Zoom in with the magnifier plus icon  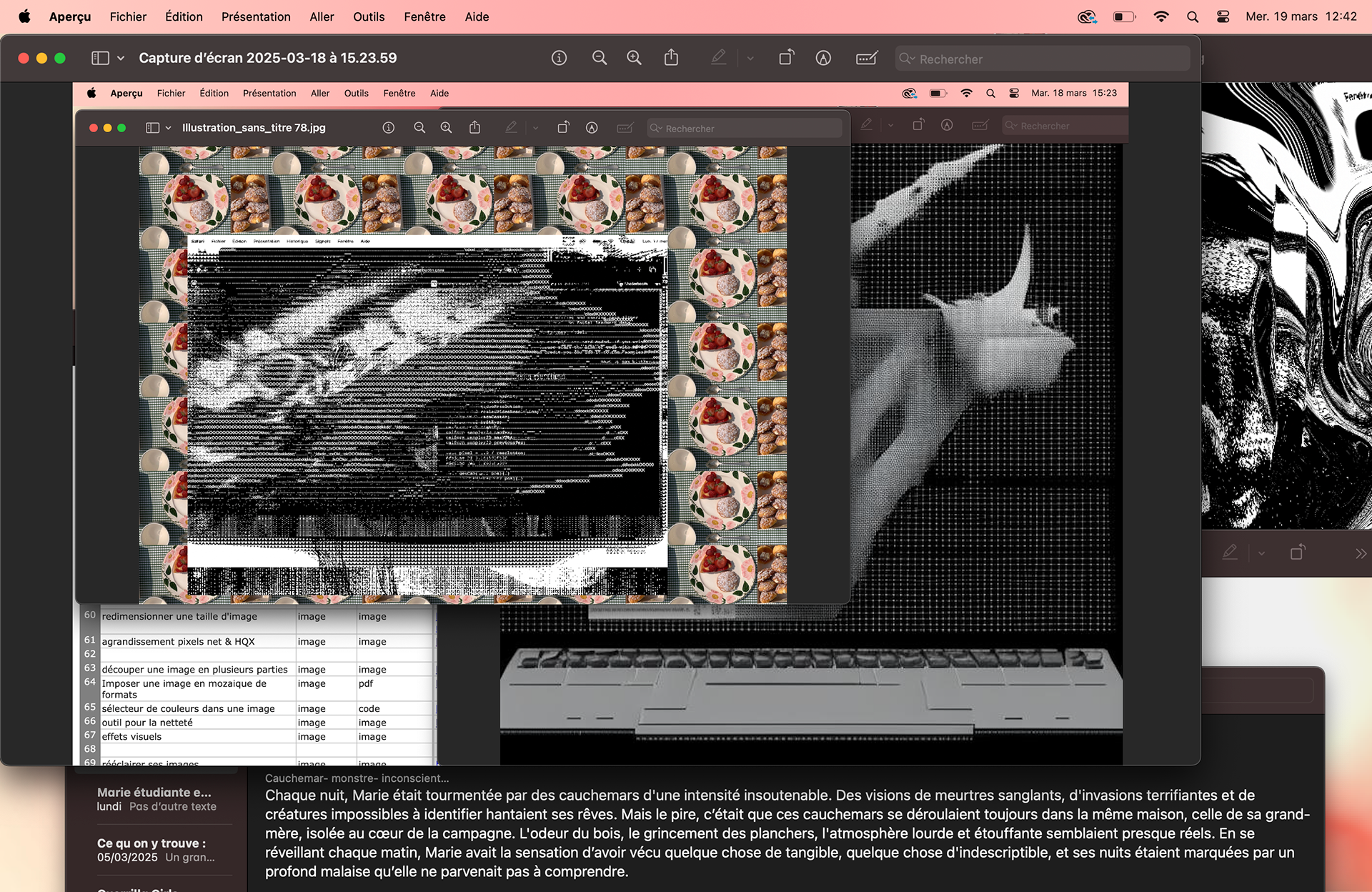634,58
